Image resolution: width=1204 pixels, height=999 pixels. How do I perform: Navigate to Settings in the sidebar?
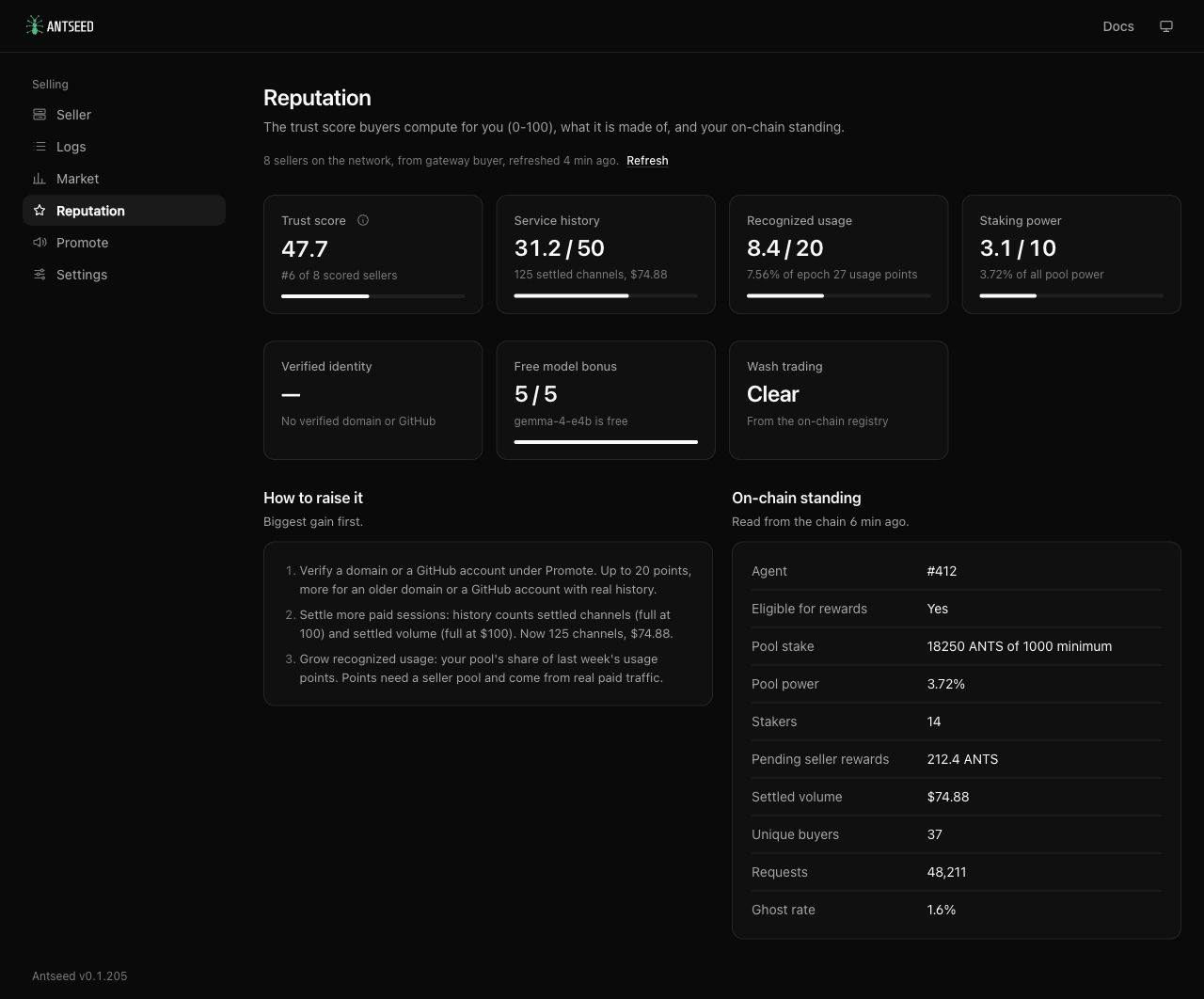pyautogui.click(x=124, y=275)
